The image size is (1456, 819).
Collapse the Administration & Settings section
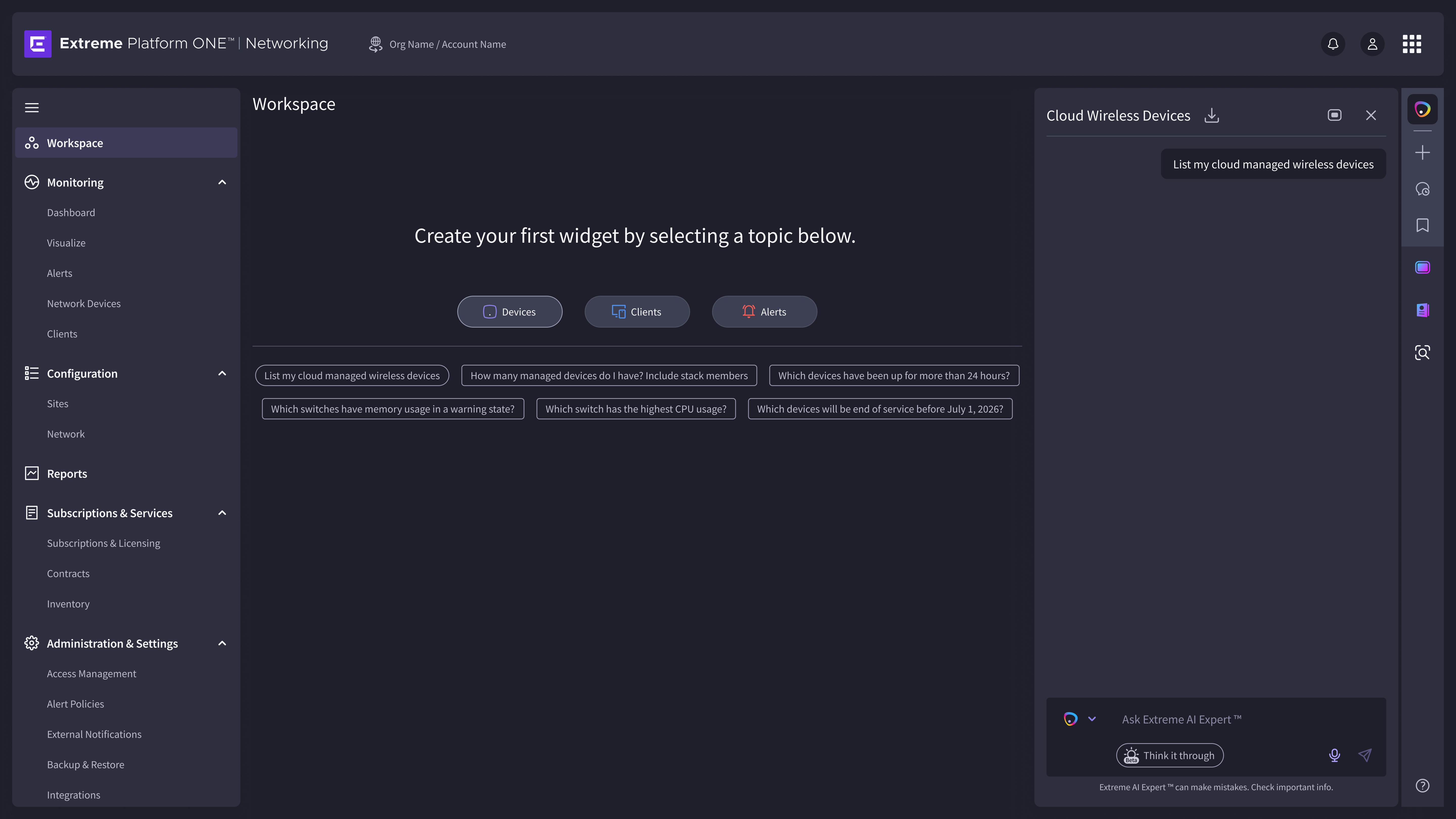pyautogui.click(x=222, y=643)
